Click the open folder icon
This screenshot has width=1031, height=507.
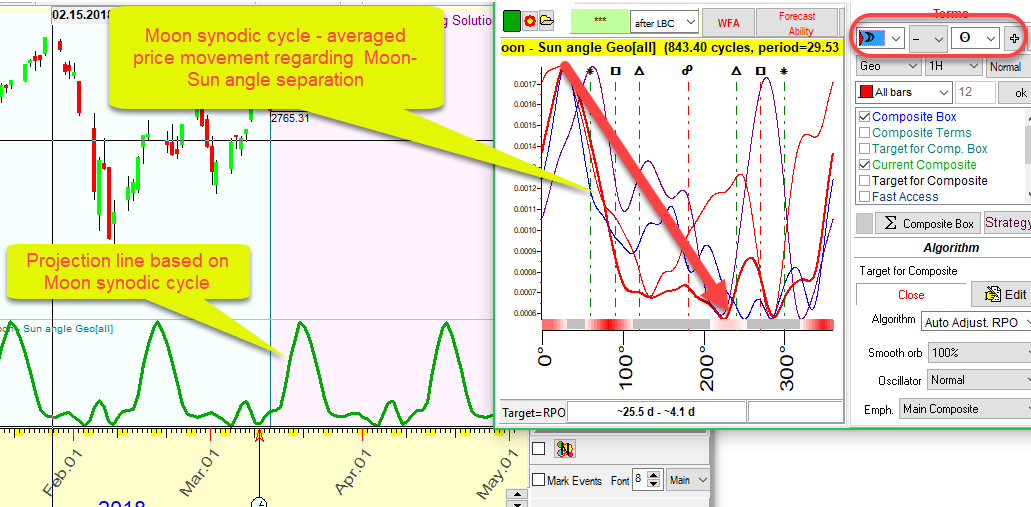tap(545, 21)
